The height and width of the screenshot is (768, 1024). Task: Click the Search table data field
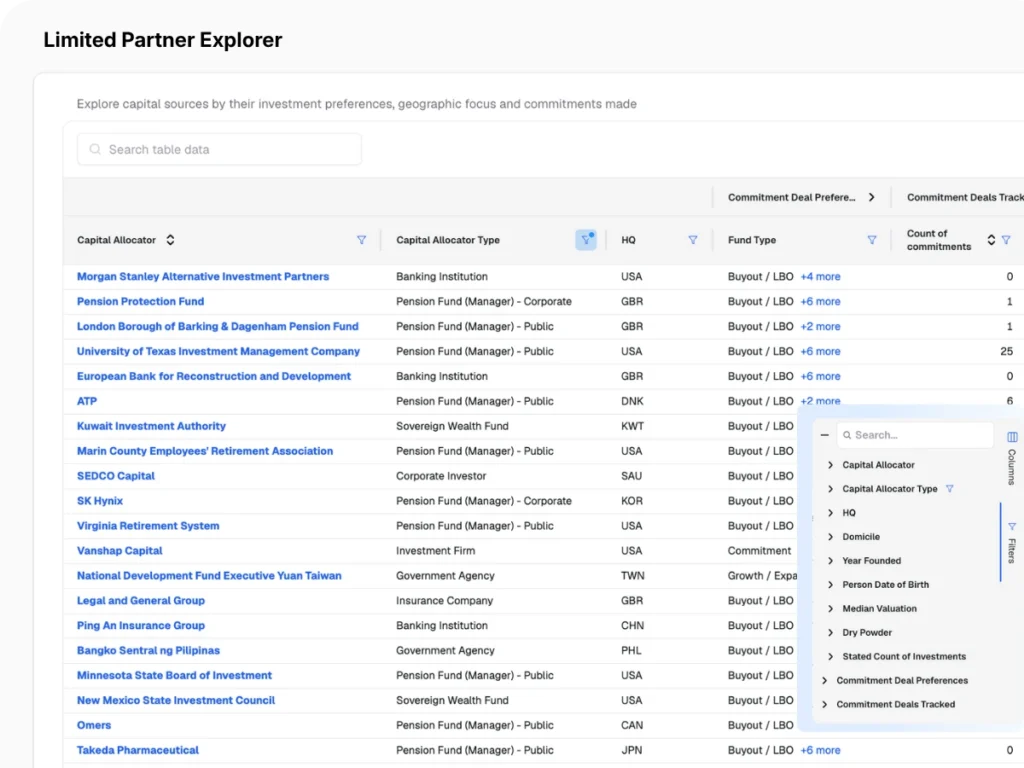(x=219, y=150)
